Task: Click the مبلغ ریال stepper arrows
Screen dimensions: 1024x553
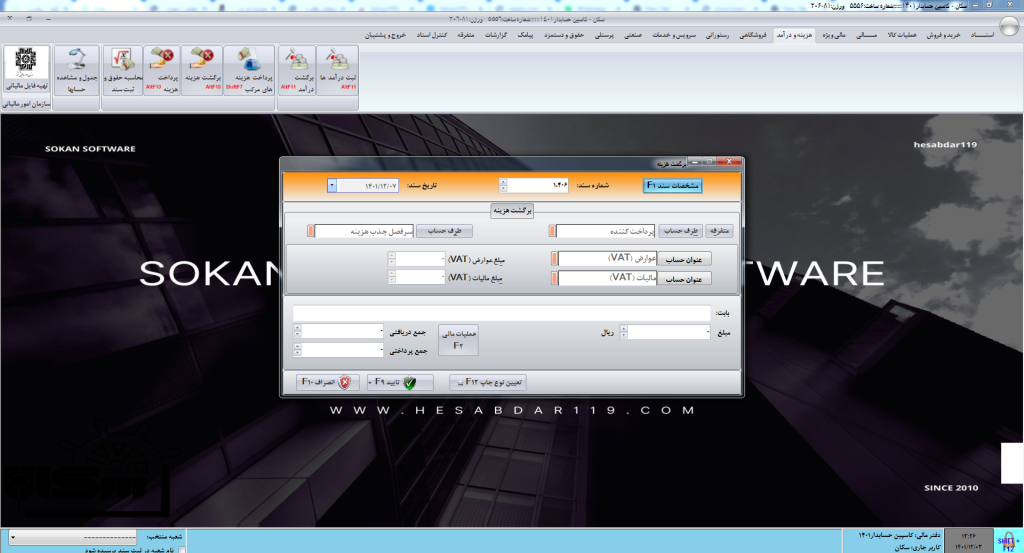Action: click(x=624, y=332)
